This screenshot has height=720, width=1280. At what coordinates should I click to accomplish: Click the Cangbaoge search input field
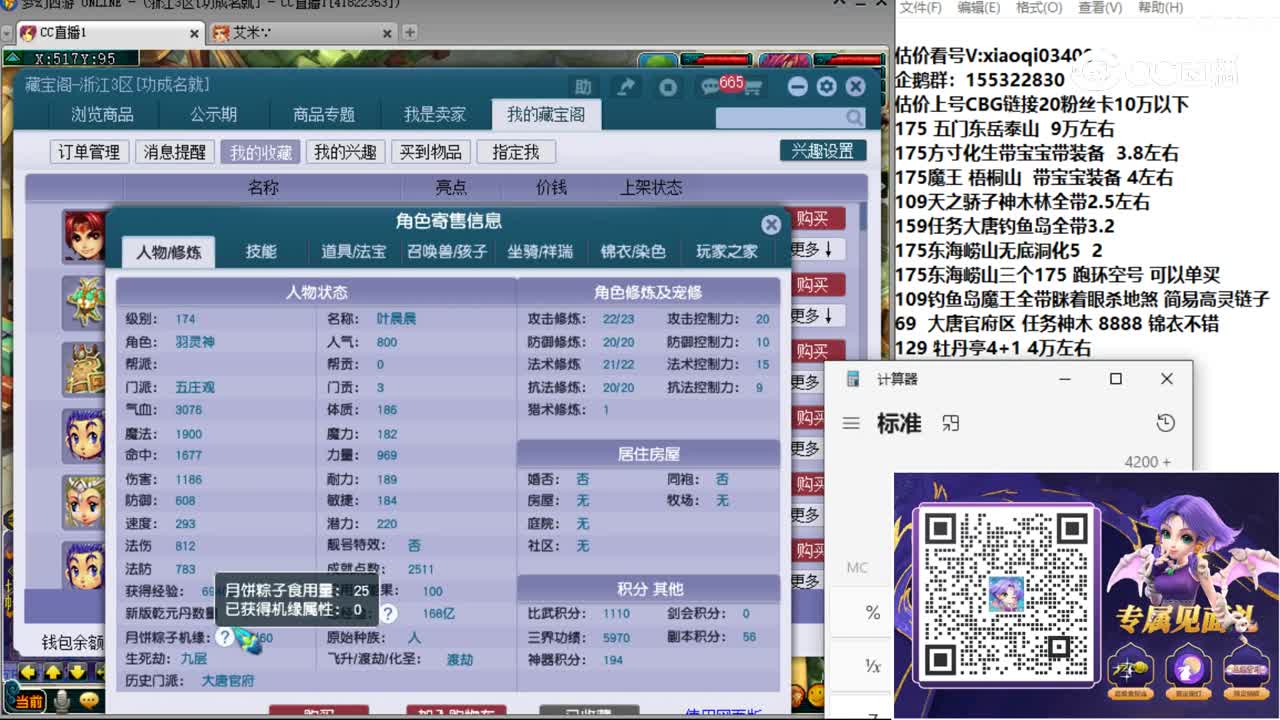tap(780, 118)
